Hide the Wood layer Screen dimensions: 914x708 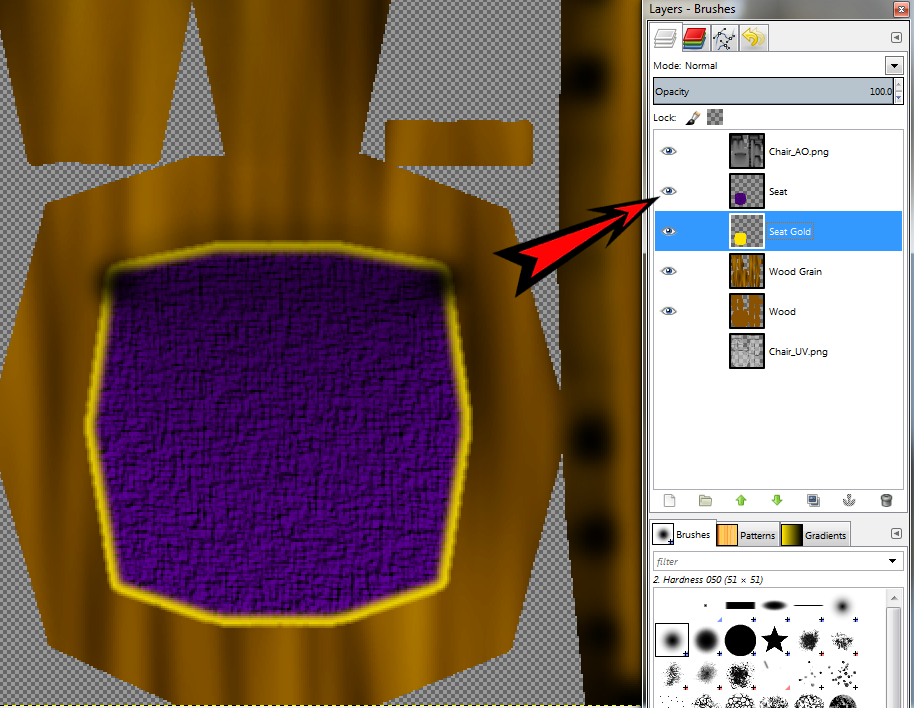tap(669, 311)
